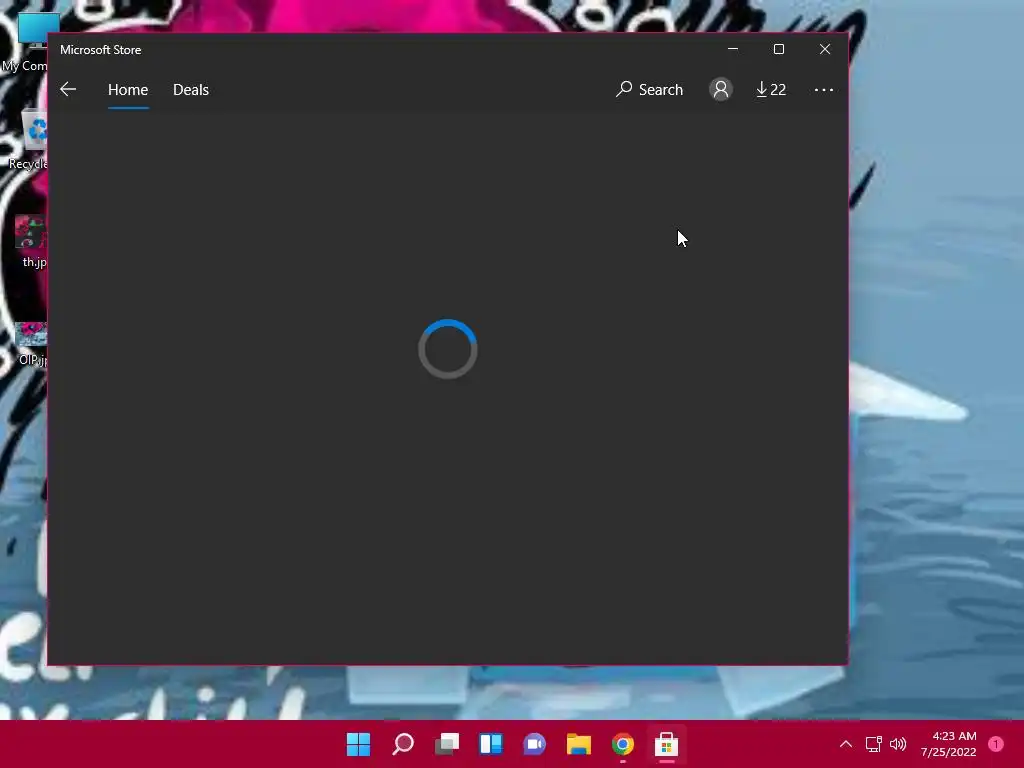Show hidden system tray icons
This screenshot has width=1024, height=768.
click(846, 744)
